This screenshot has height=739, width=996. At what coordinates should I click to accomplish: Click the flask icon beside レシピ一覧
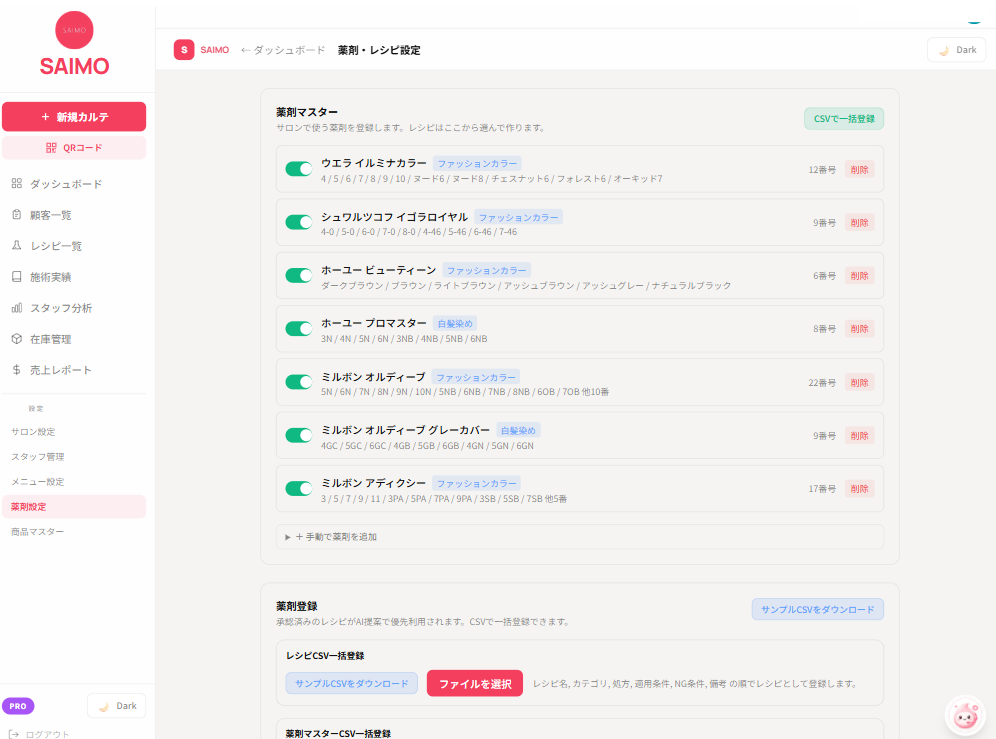17,245
